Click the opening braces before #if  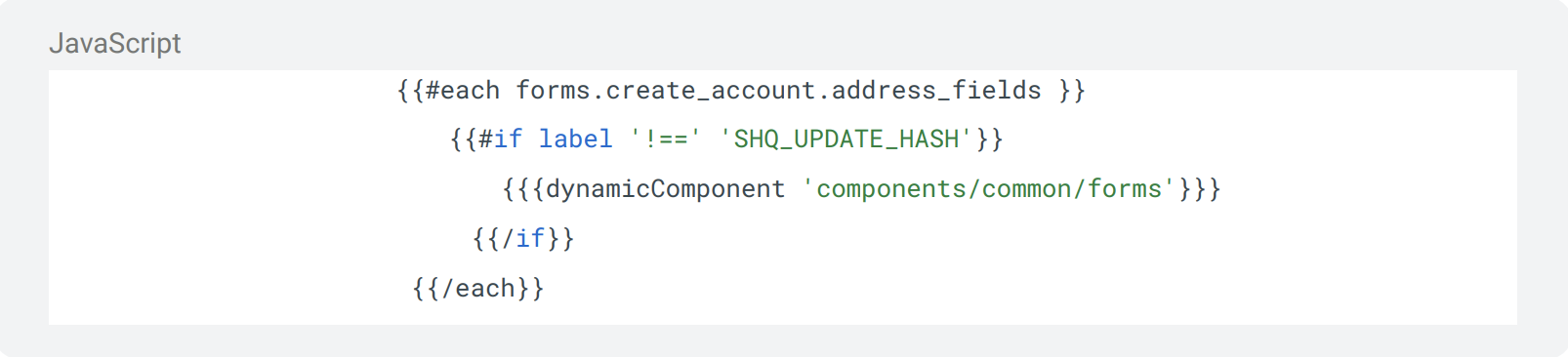tap(464, 139)
